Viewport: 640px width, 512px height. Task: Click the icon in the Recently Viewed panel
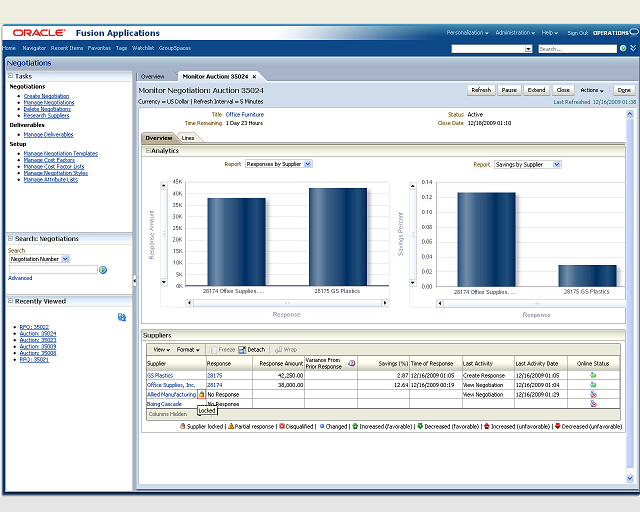[122, 317]
